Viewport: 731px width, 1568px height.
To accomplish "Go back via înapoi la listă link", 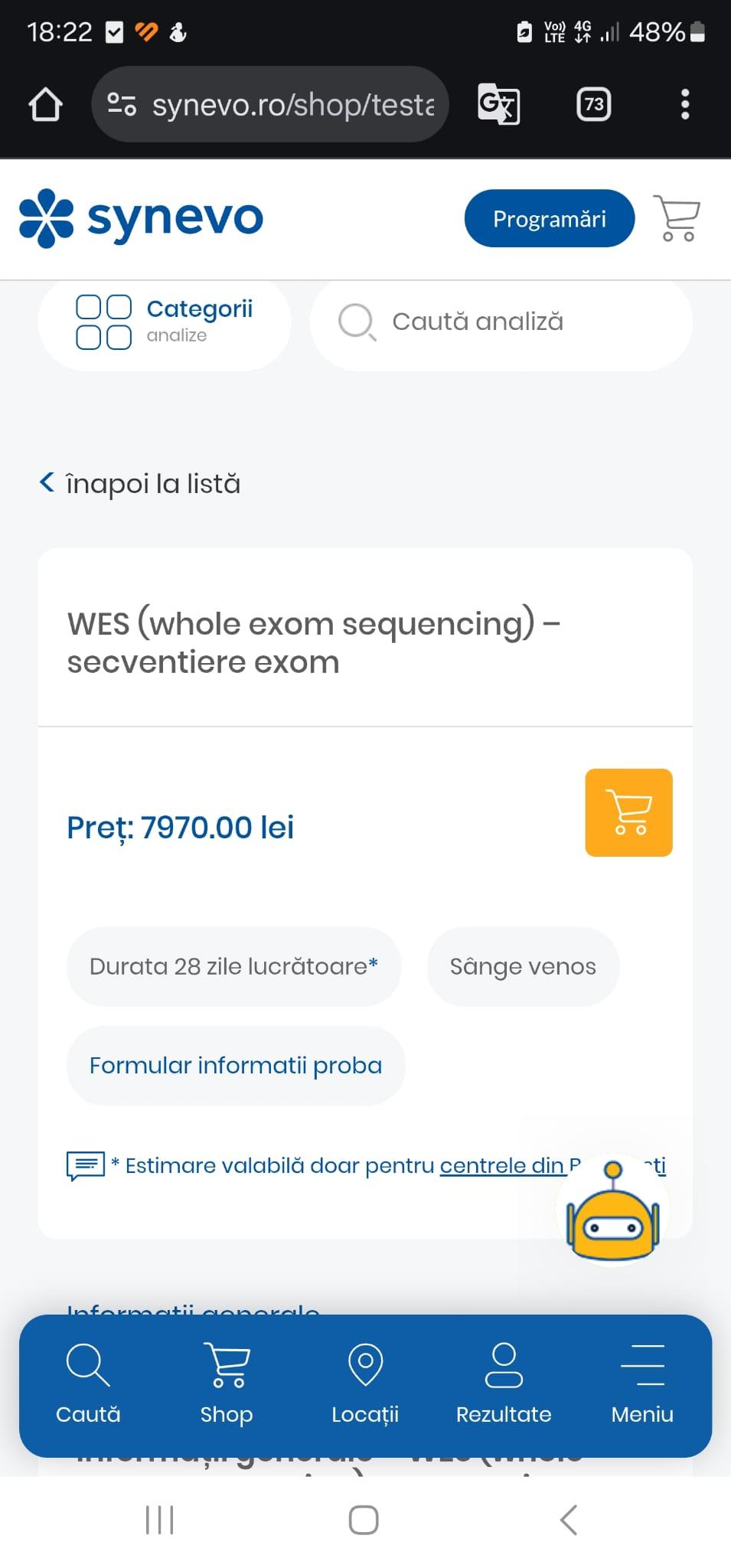I will (x=141, y=484).
